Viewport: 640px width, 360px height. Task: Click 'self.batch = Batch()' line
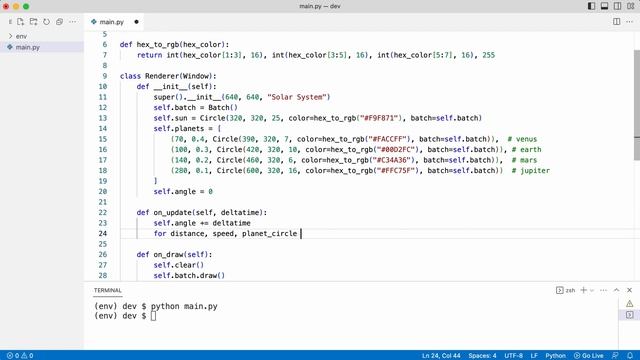tap(195, 107)
